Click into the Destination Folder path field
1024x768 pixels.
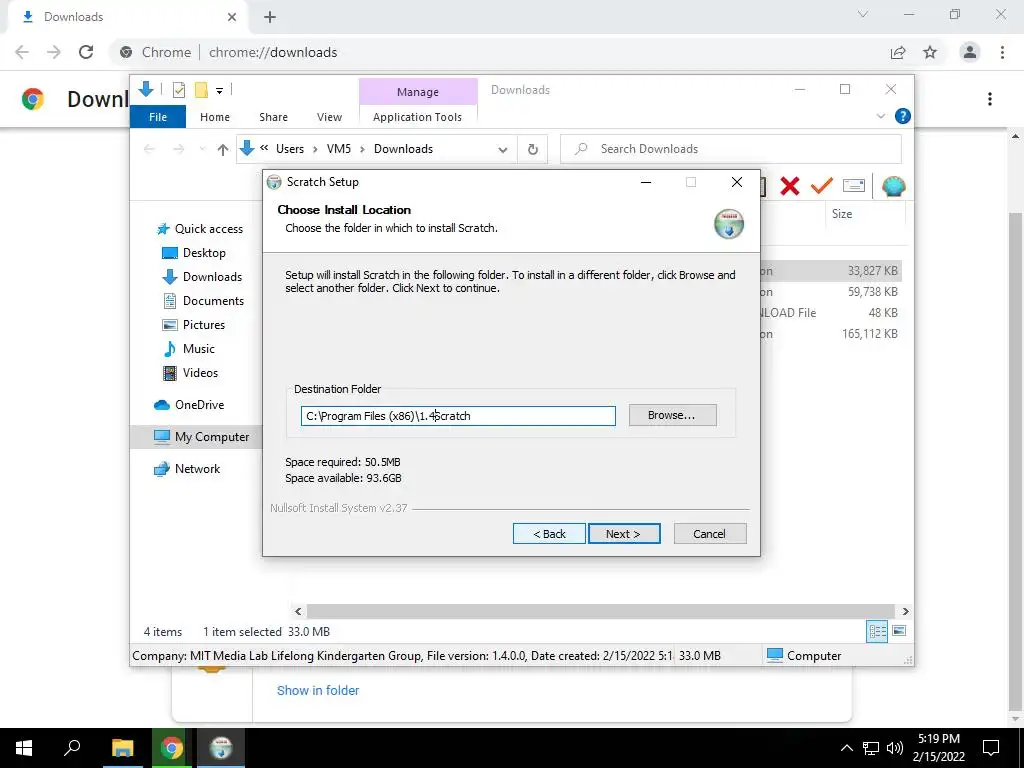(458, 416)
